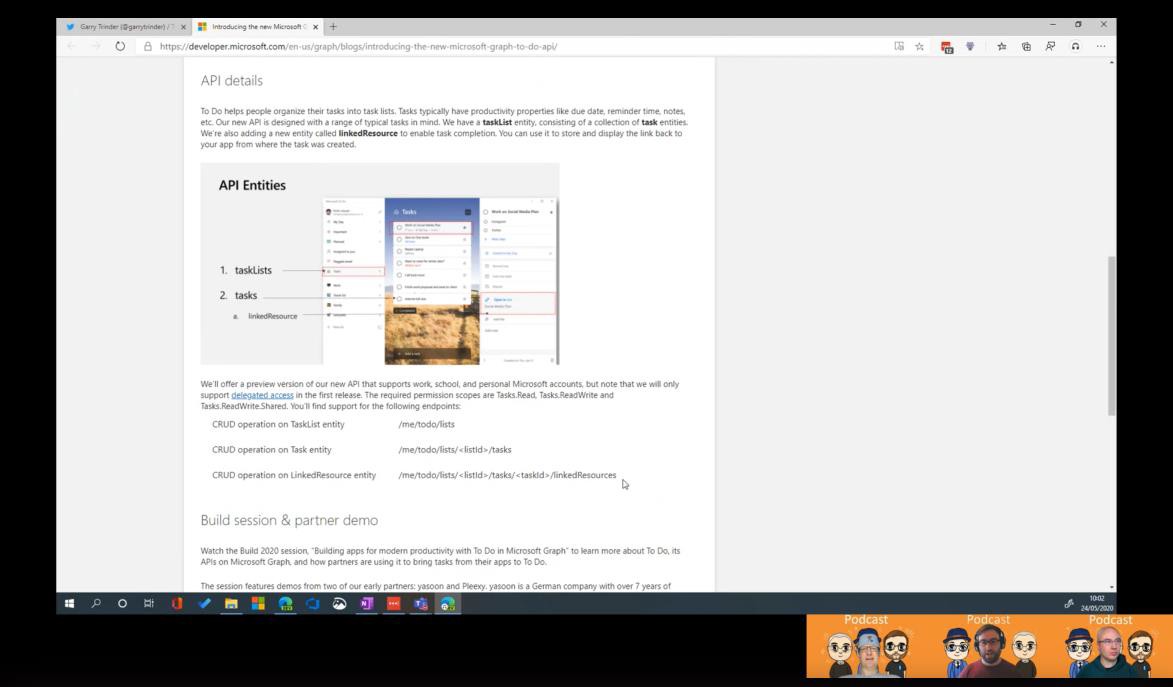Close the Garry Trinder Twitter tab
The width and height of the screenshot is (1173, 687).
coord(183,27)
